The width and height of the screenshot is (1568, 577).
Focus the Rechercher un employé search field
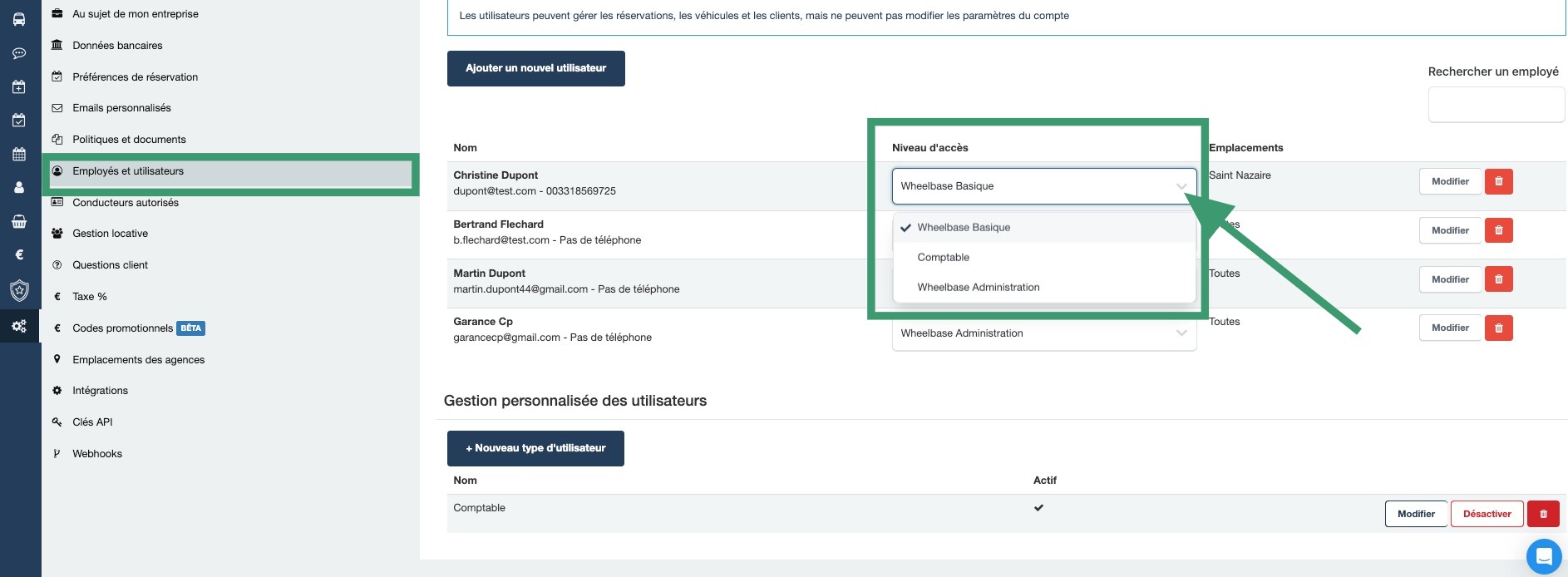[1496, 106]
